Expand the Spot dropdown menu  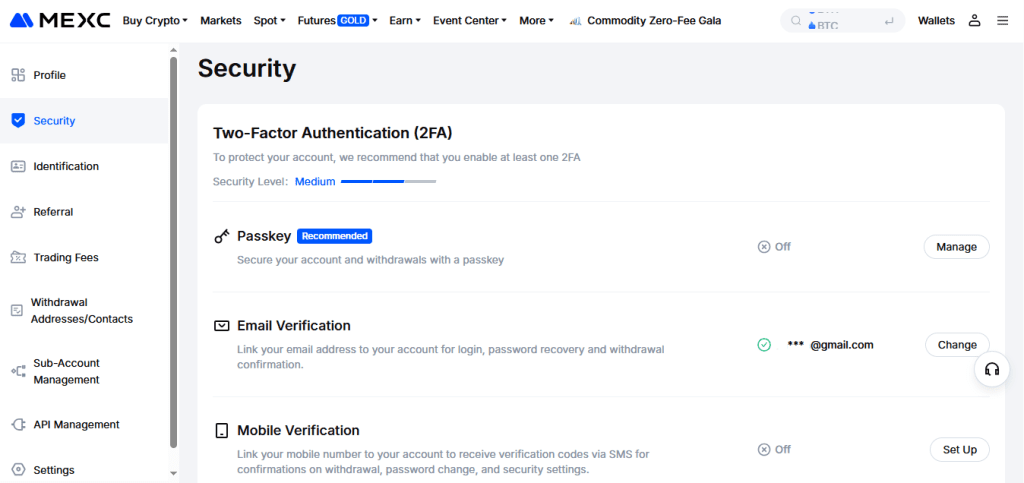[x=269, y=21]
